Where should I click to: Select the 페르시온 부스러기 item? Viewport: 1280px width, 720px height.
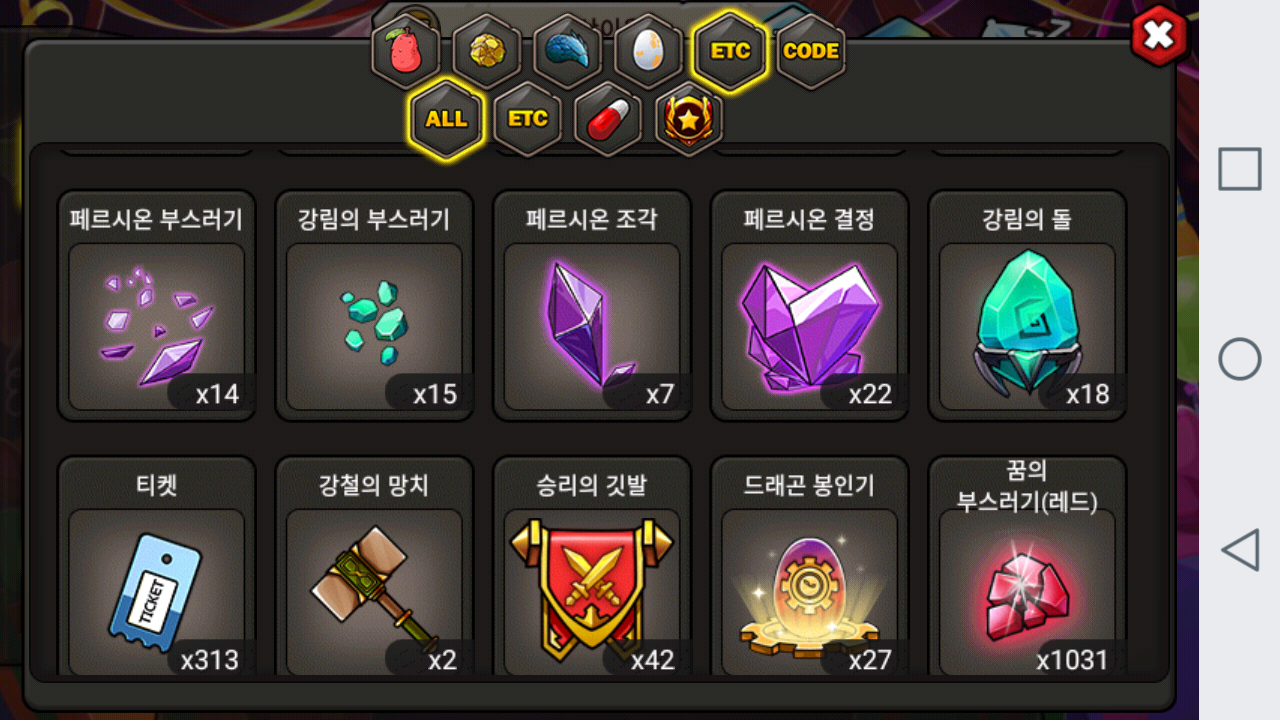(x=157, y=306)
